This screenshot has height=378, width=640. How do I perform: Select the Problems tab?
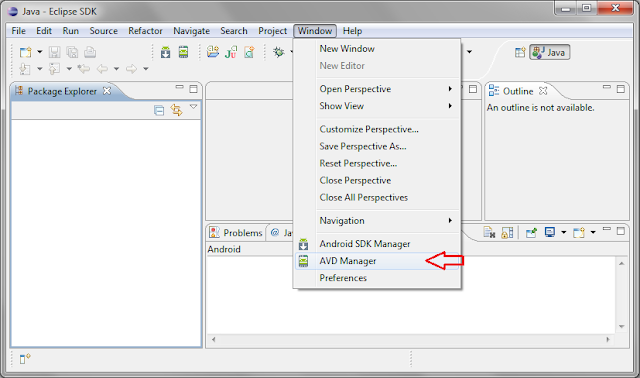(x=236, y=233)
